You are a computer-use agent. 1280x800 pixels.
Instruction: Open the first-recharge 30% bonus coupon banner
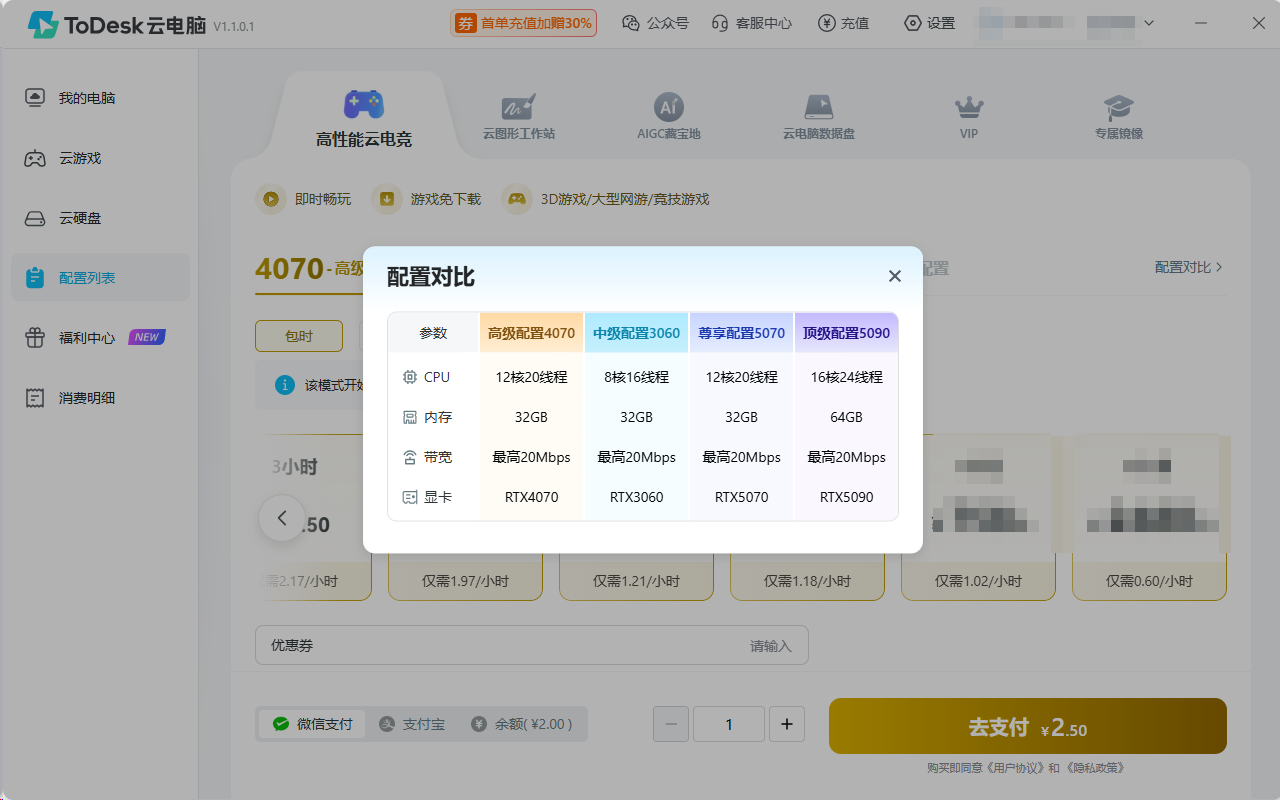pos(523,23)
